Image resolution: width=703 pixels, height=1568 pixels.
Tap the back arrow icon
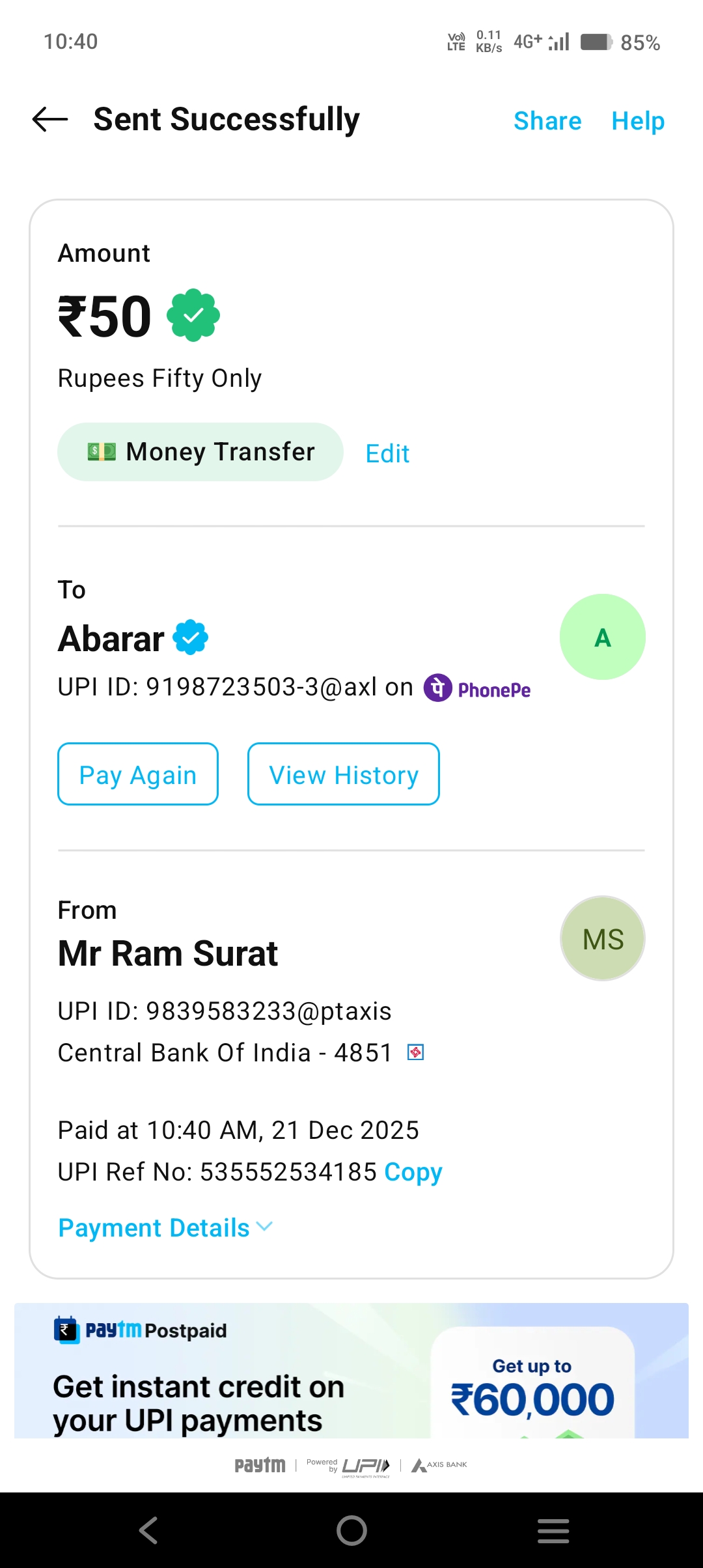pos(50,120)
